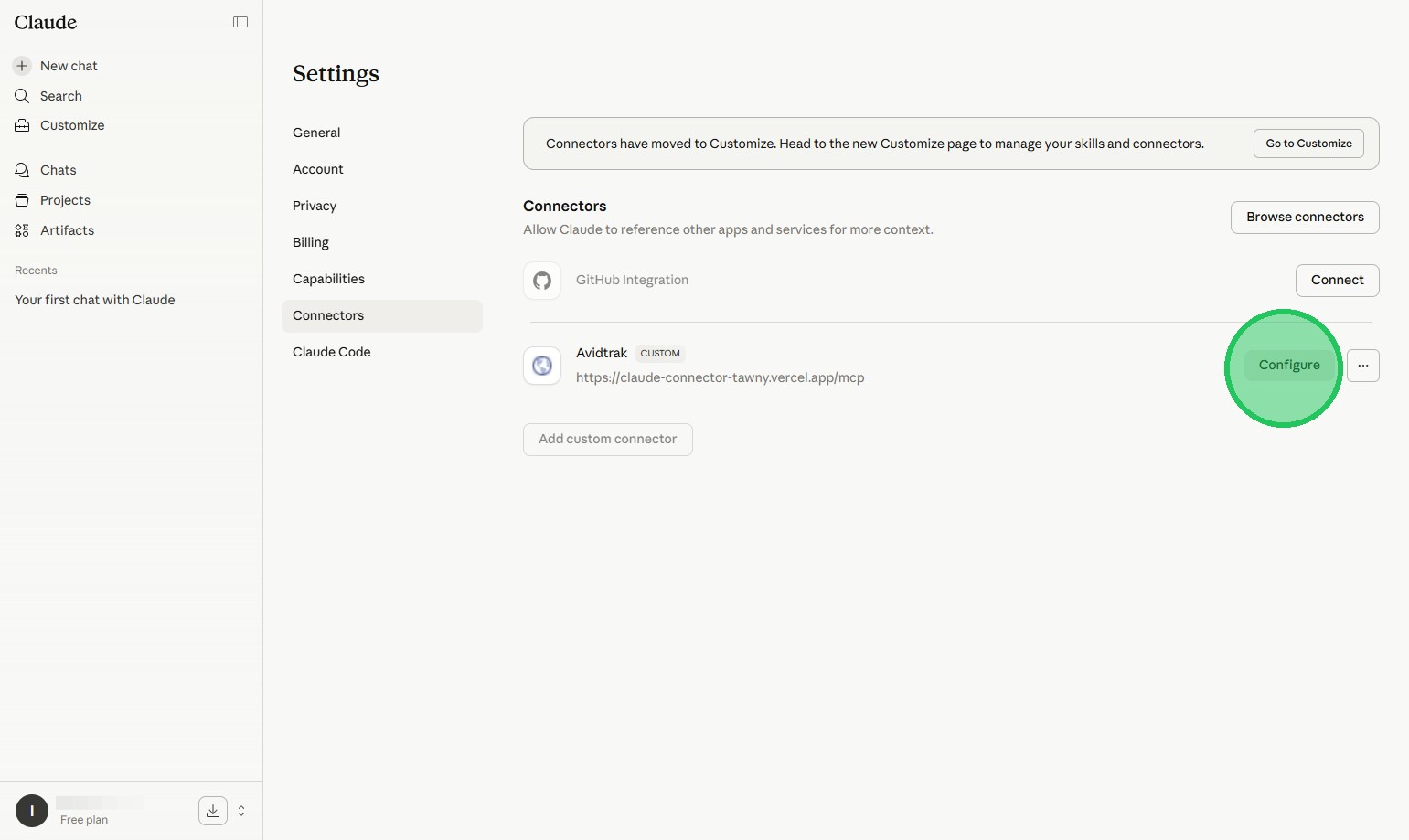Screen dimensions: 1409x840
Task: Click the Claude logo text
Action: [46, 22]
